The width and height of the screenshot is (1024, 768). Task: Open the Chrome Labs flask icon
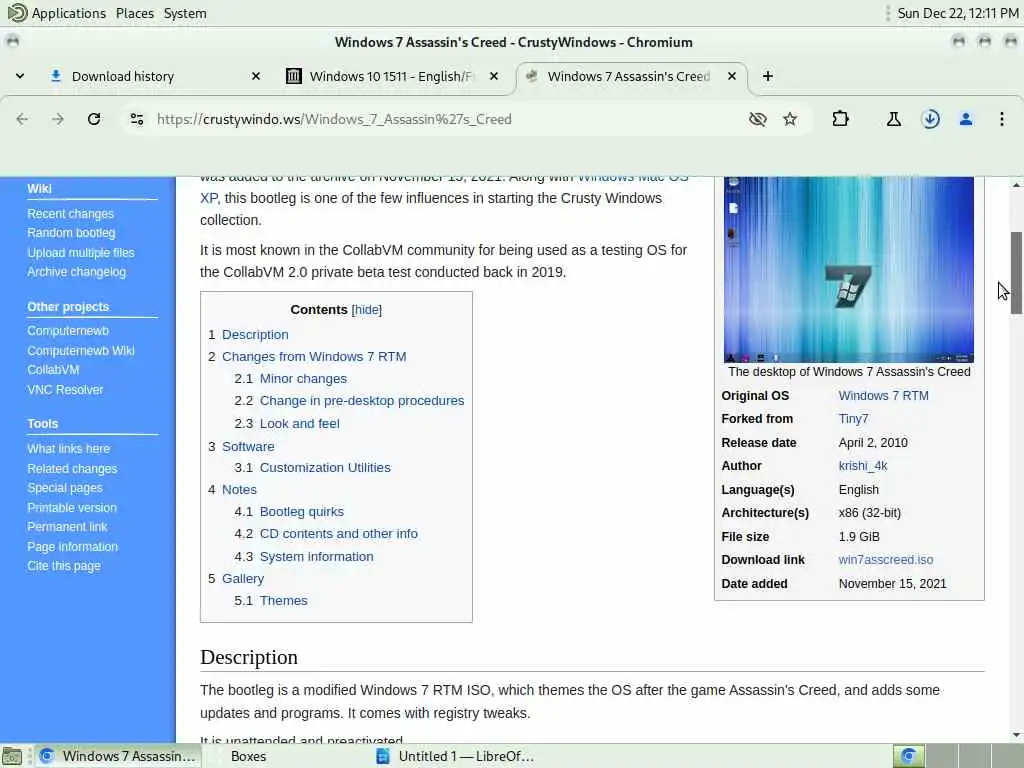tap(893, 119)
